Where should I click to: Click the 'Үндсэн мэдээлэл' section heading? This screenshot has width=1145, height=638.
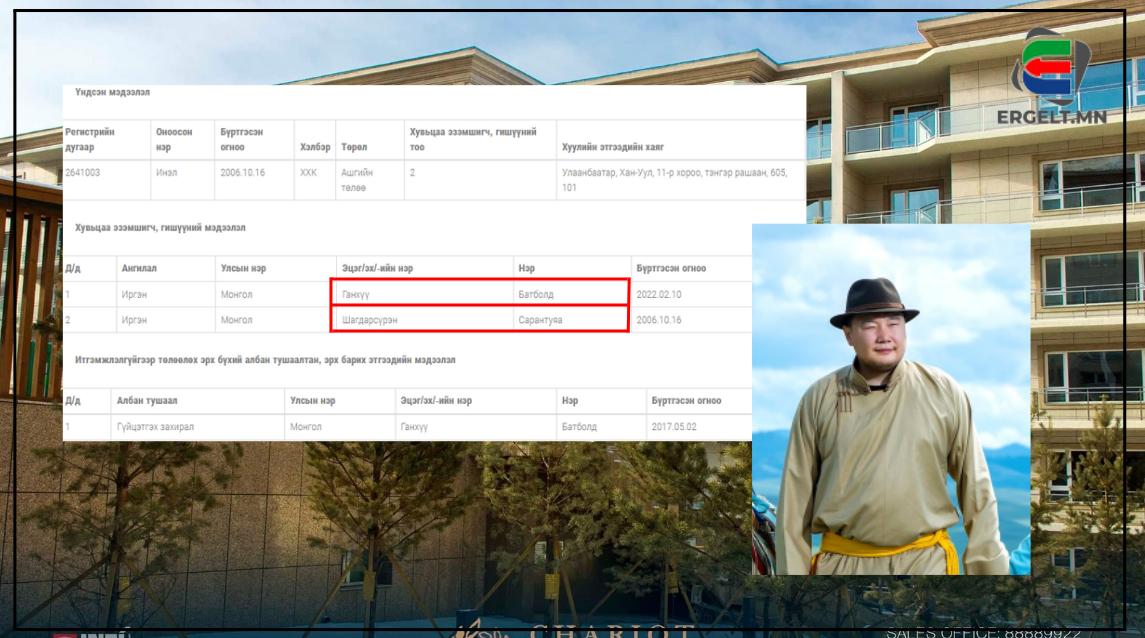pos(112,92)
